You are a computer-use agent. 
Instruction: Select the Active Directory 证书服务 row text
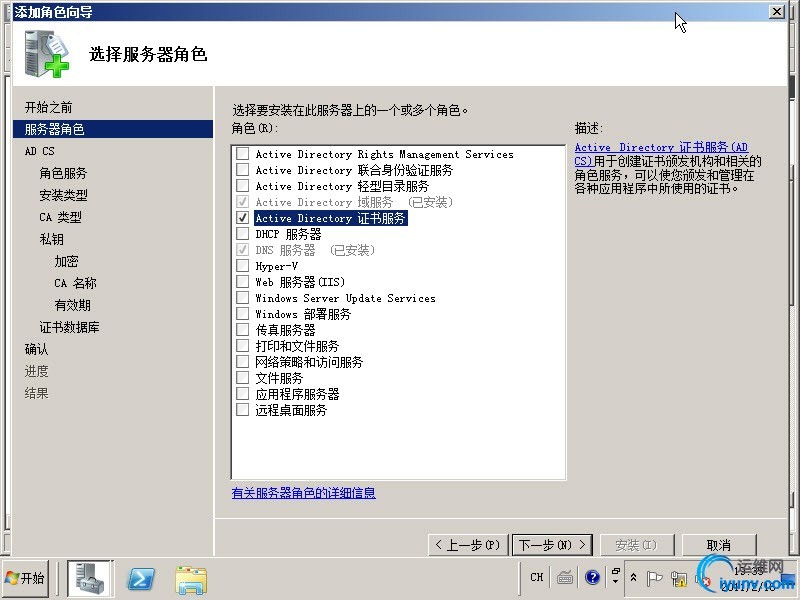coord(331,218)
